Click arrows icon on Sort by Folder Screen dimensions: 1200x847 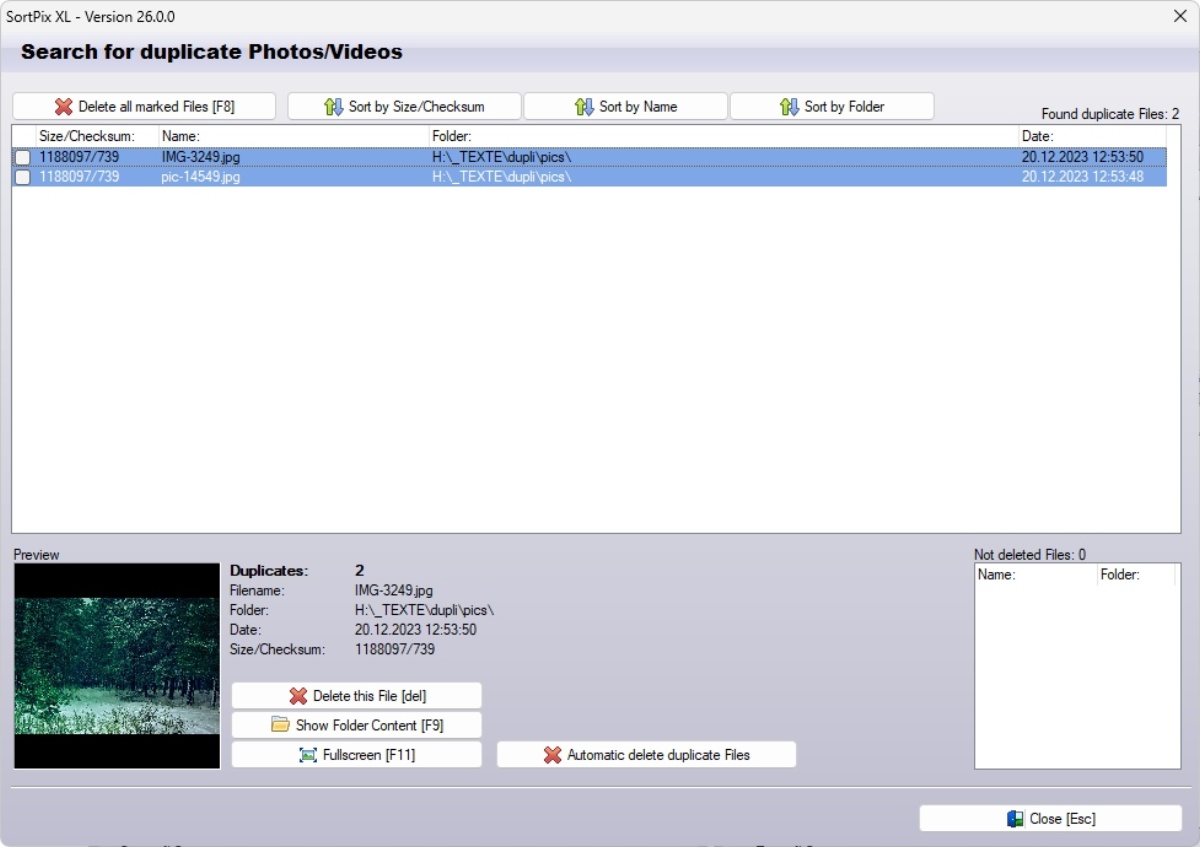[x=790, y=107]
